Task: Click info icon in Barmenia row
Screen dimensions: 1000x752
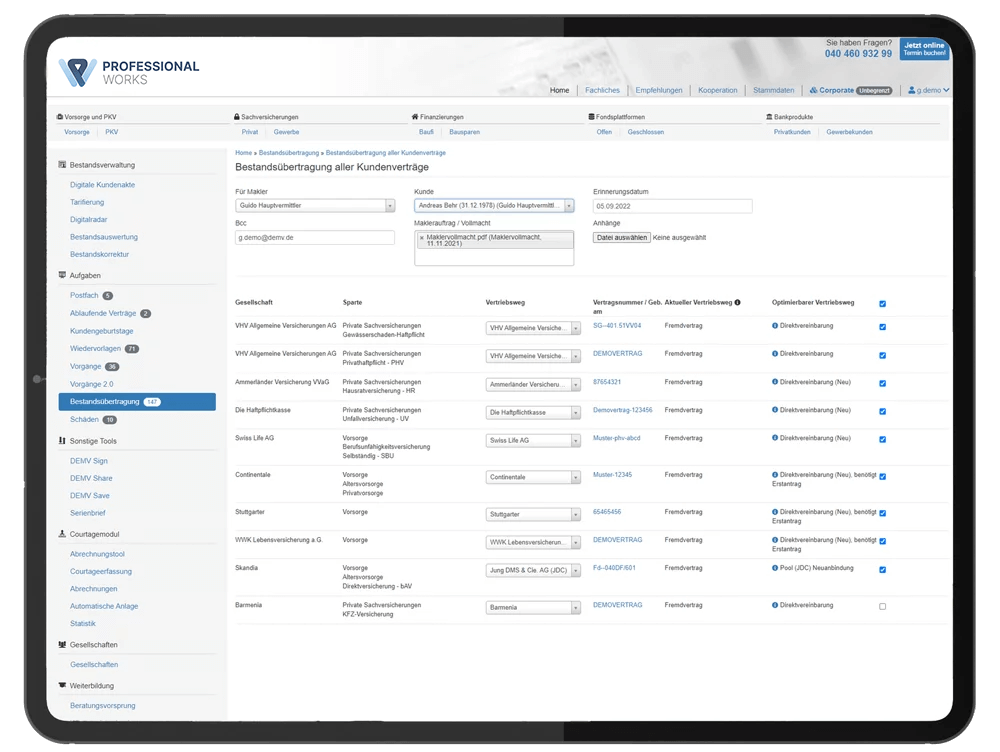Action: click(x=775, y=605)
